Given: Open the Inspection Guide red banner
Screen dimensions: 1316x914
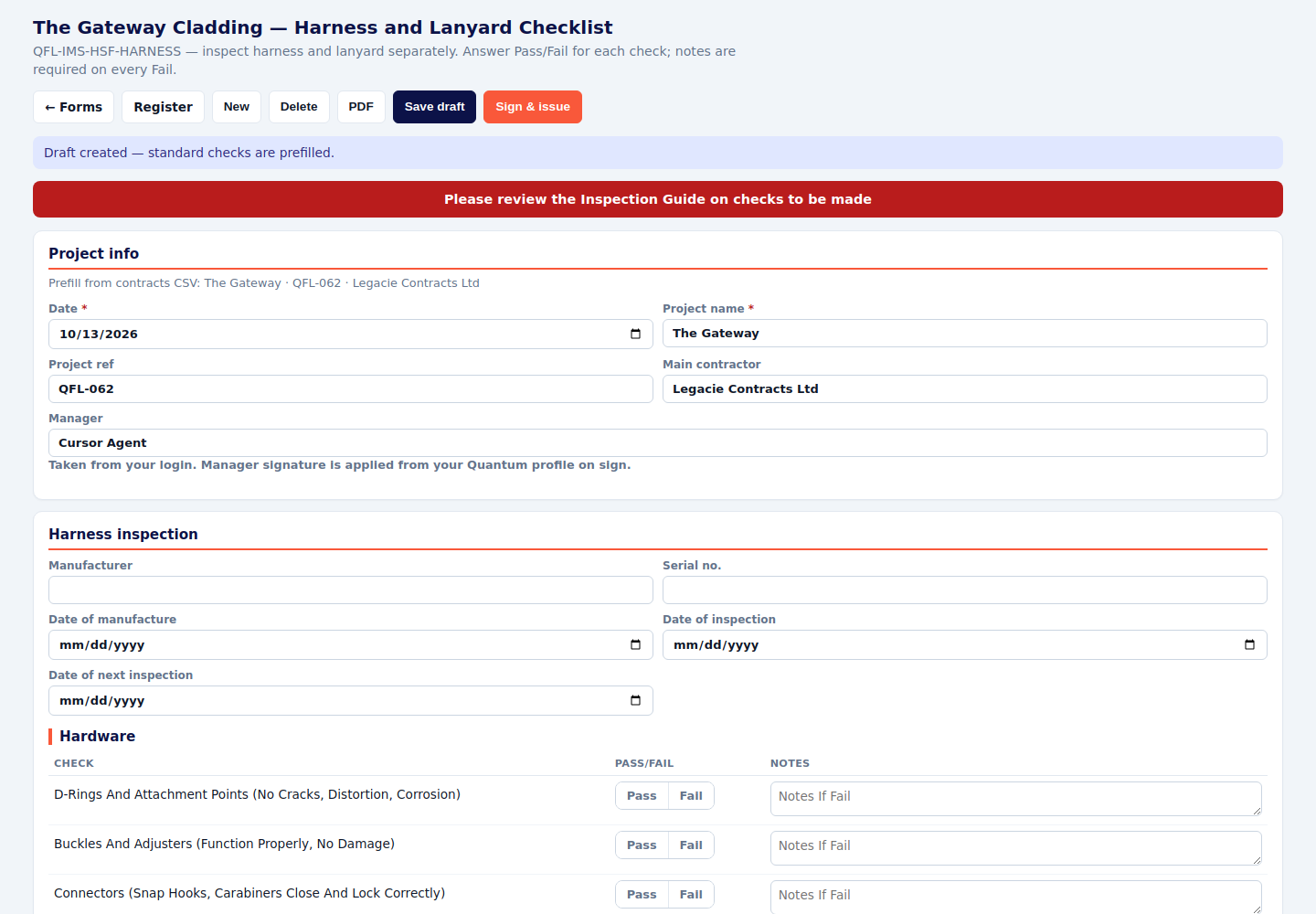Looking at the screenshot, I should pos(658,199).
